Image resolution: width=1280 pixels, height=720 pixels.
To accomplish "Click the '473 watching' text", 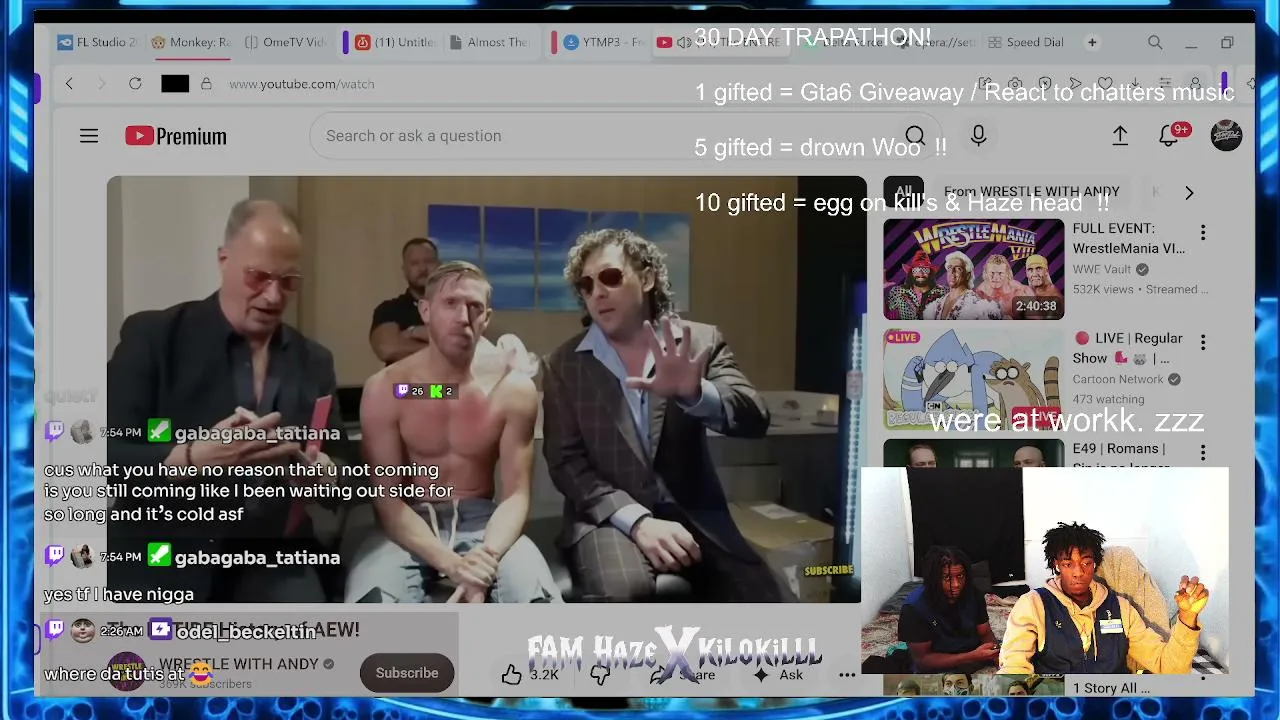I will click(1109, 399).
